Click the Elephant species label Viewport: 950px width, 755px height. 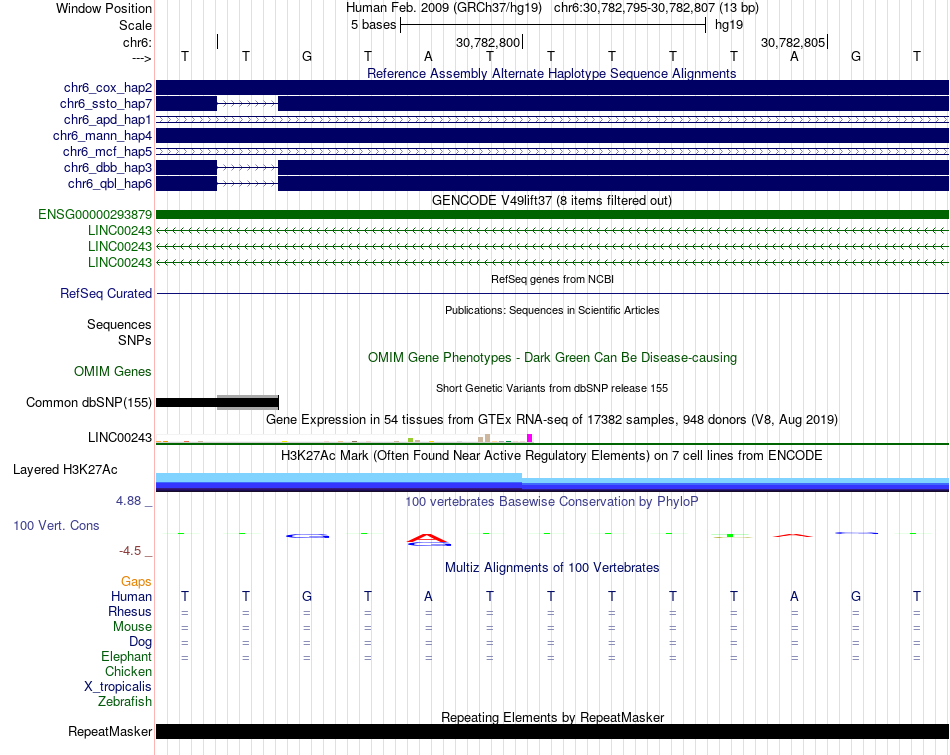(127, 656)
